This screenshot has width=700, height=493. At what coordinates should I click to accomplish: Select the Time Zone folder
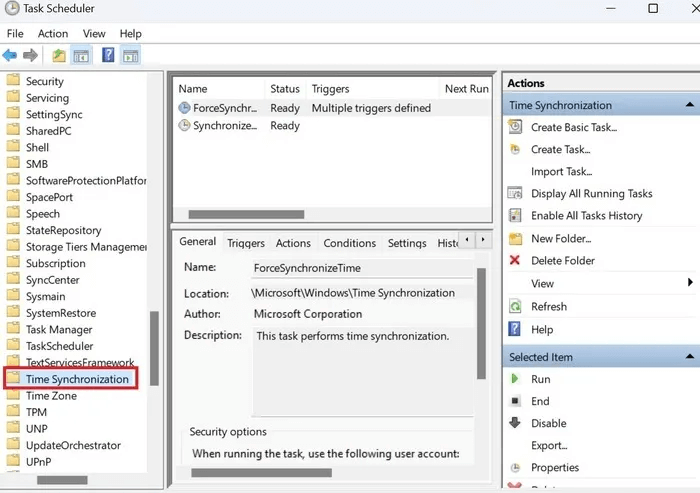pyautogui.click(x=51, y=396)
